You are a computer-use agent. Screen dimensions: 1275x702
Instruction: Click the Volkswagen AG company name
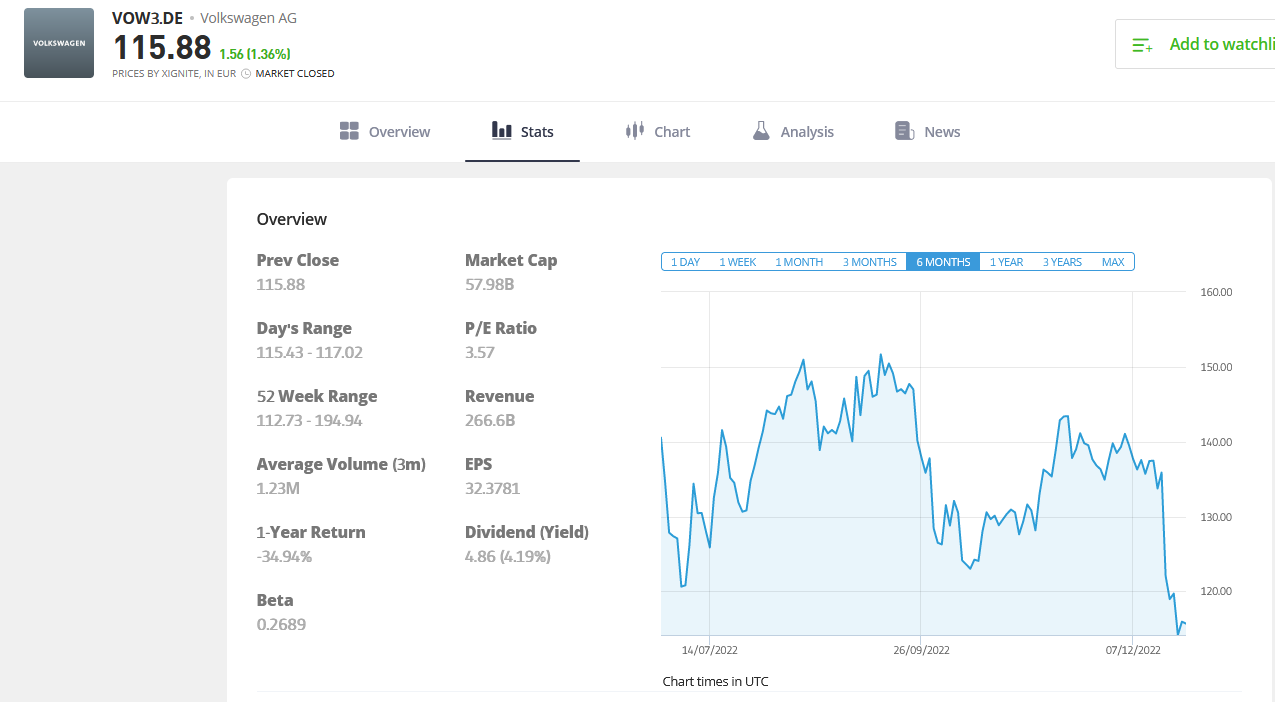pyautogui.click(x=249, y=18)
